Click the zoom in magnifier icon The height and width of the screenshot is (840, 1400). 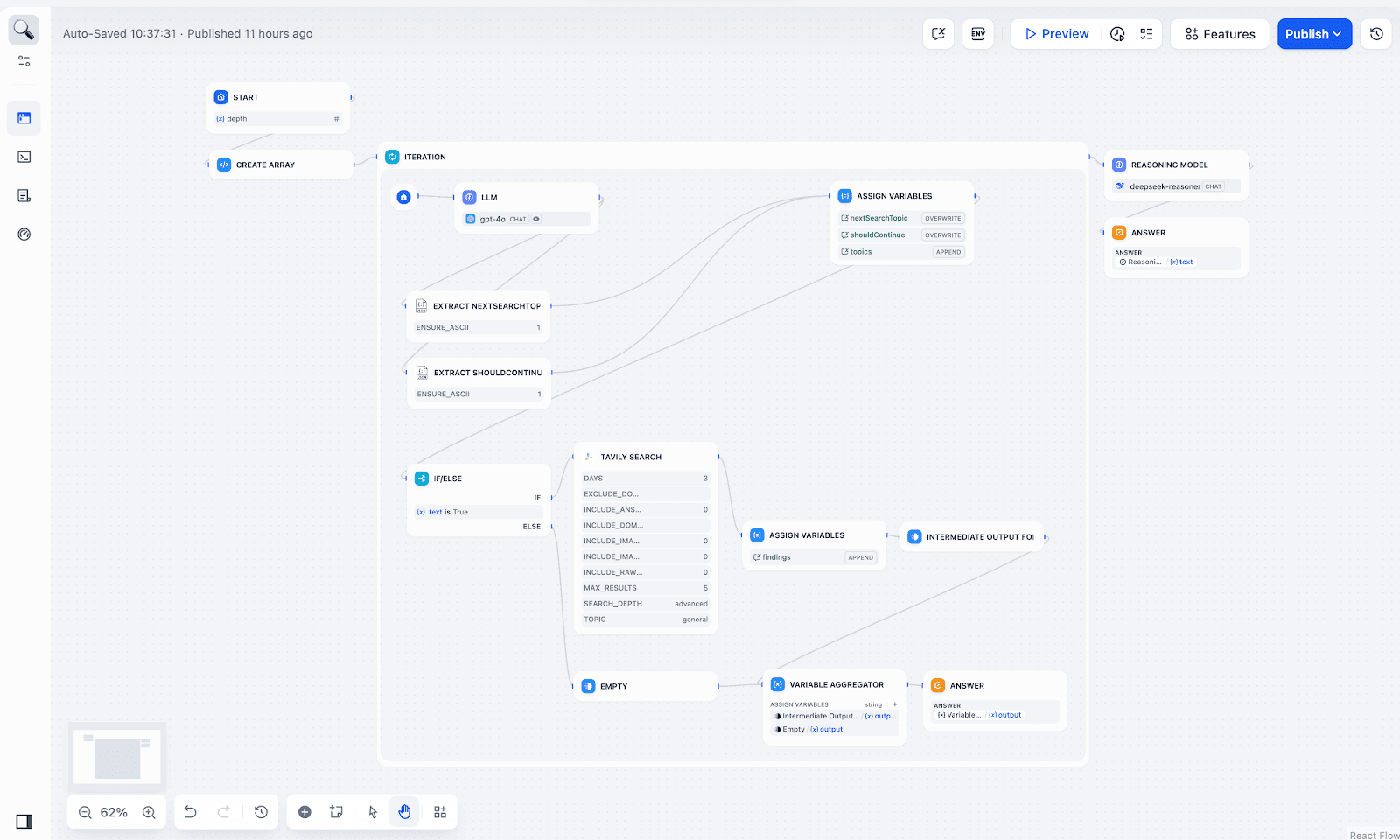pyautogui.click(x=150, y=812)
